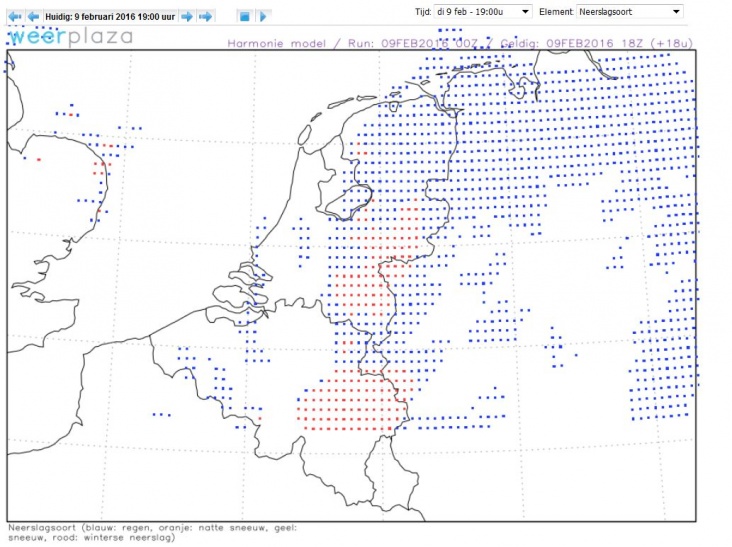Click the 'Neerslagsoort' legend caption below map
The image size is (732, 547).
coord(152,533)
